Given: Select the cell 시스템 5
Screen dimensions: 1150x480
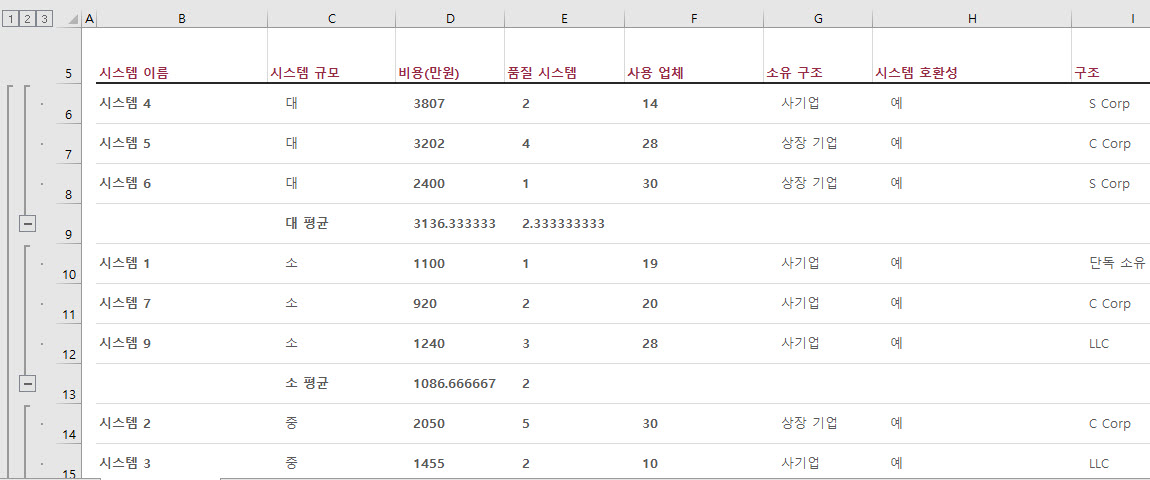Looking at the screenshot, I should (x=182, y=144).
